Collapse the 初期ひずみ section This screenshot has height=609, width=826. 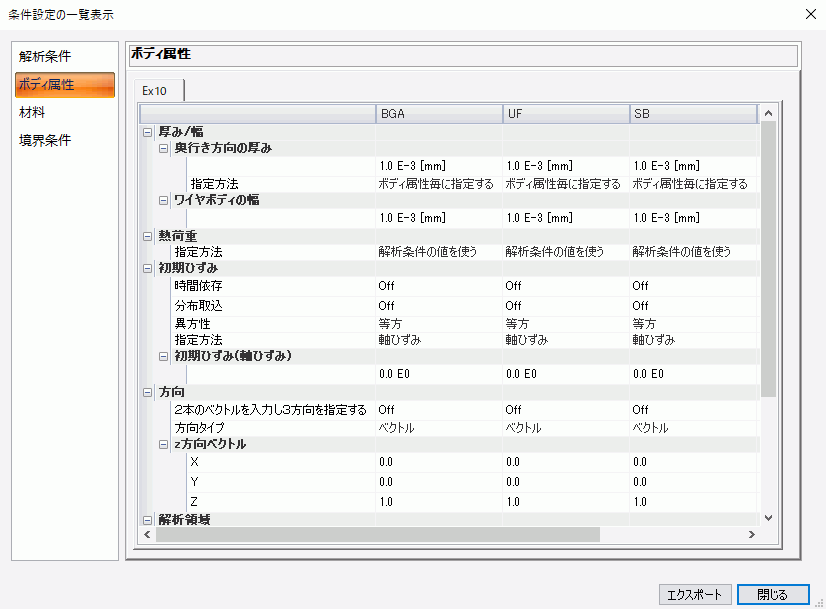[x=148, y=269]
